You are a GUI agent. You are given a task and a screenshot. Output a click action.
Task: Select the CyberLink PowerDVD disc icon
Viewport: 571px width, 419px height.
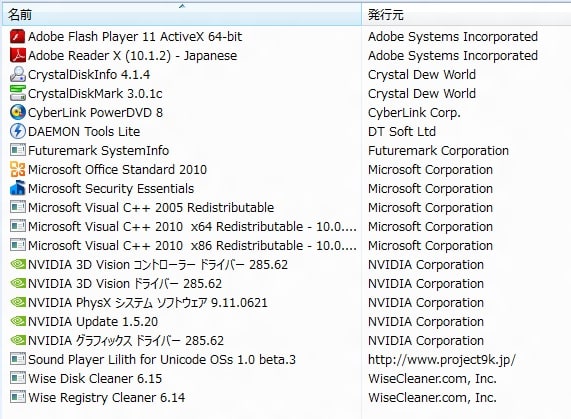coord(17,112)
